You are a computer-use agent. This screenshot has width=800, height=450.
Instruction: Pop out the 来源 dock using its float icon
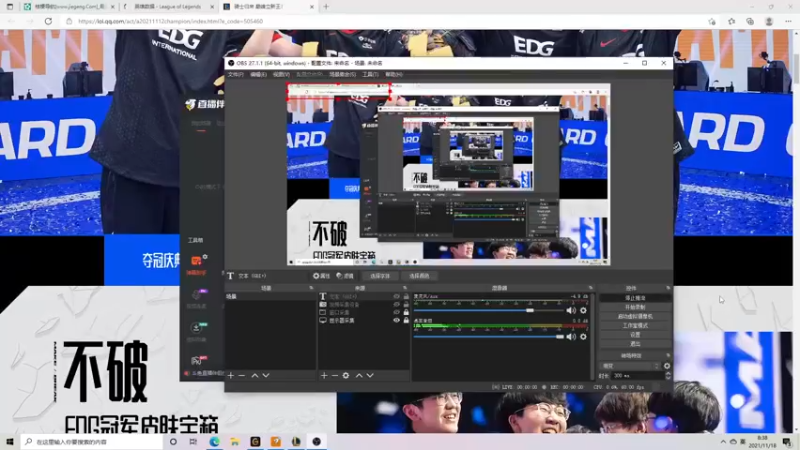point(405,288)
